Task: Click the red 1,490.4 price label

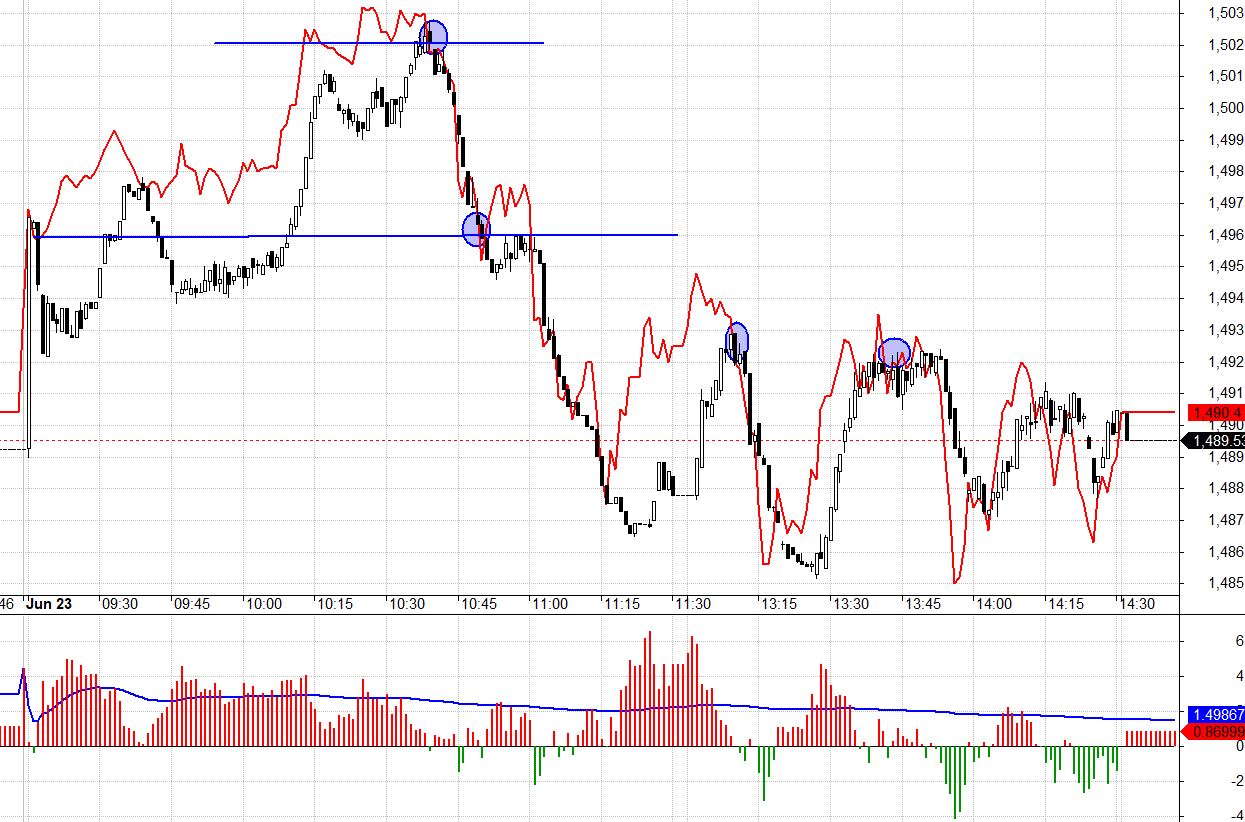Action: tap(1215, 412)
